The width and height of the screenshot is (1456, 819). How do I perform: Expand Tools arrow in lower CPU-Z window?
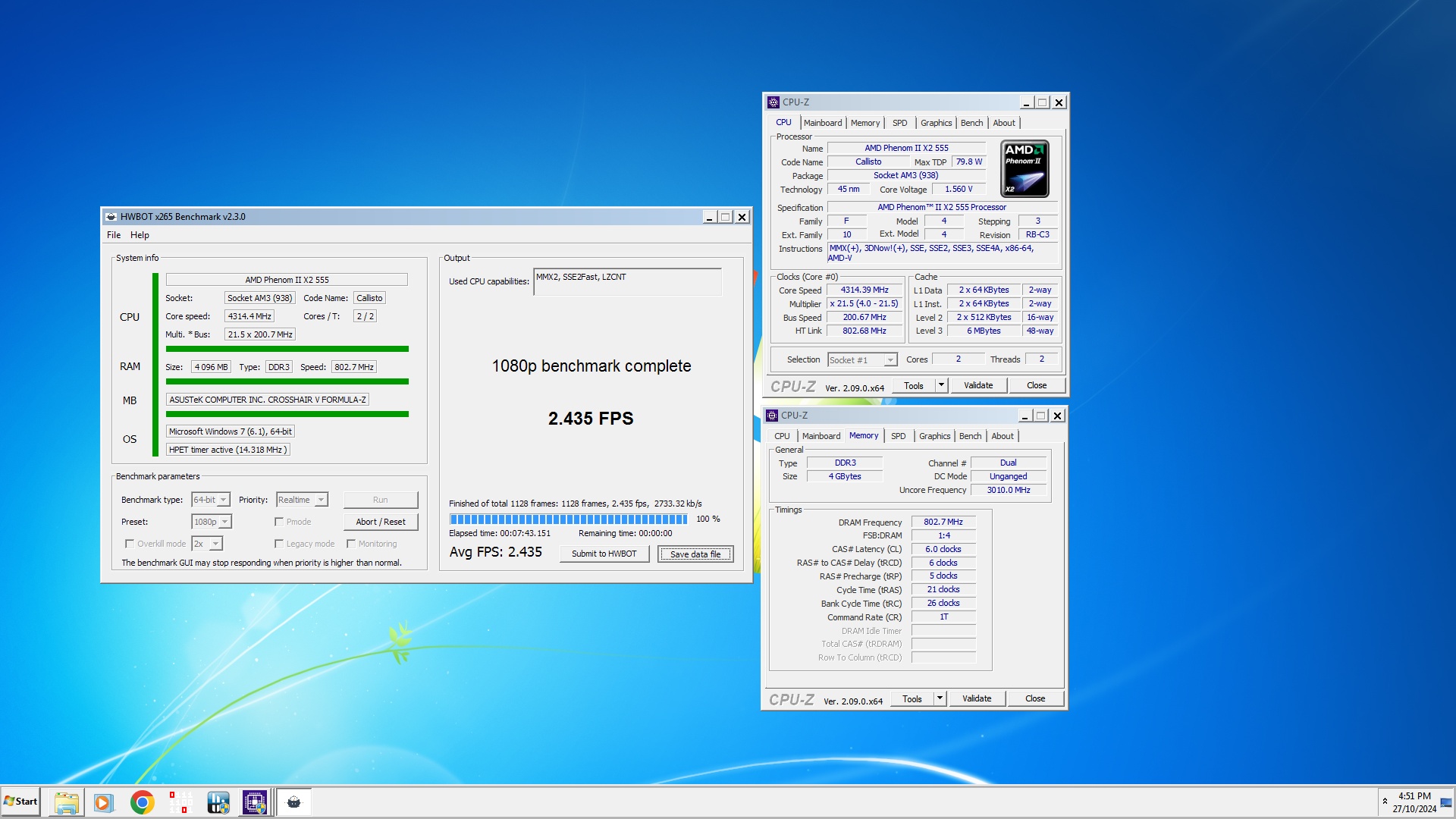940,698
